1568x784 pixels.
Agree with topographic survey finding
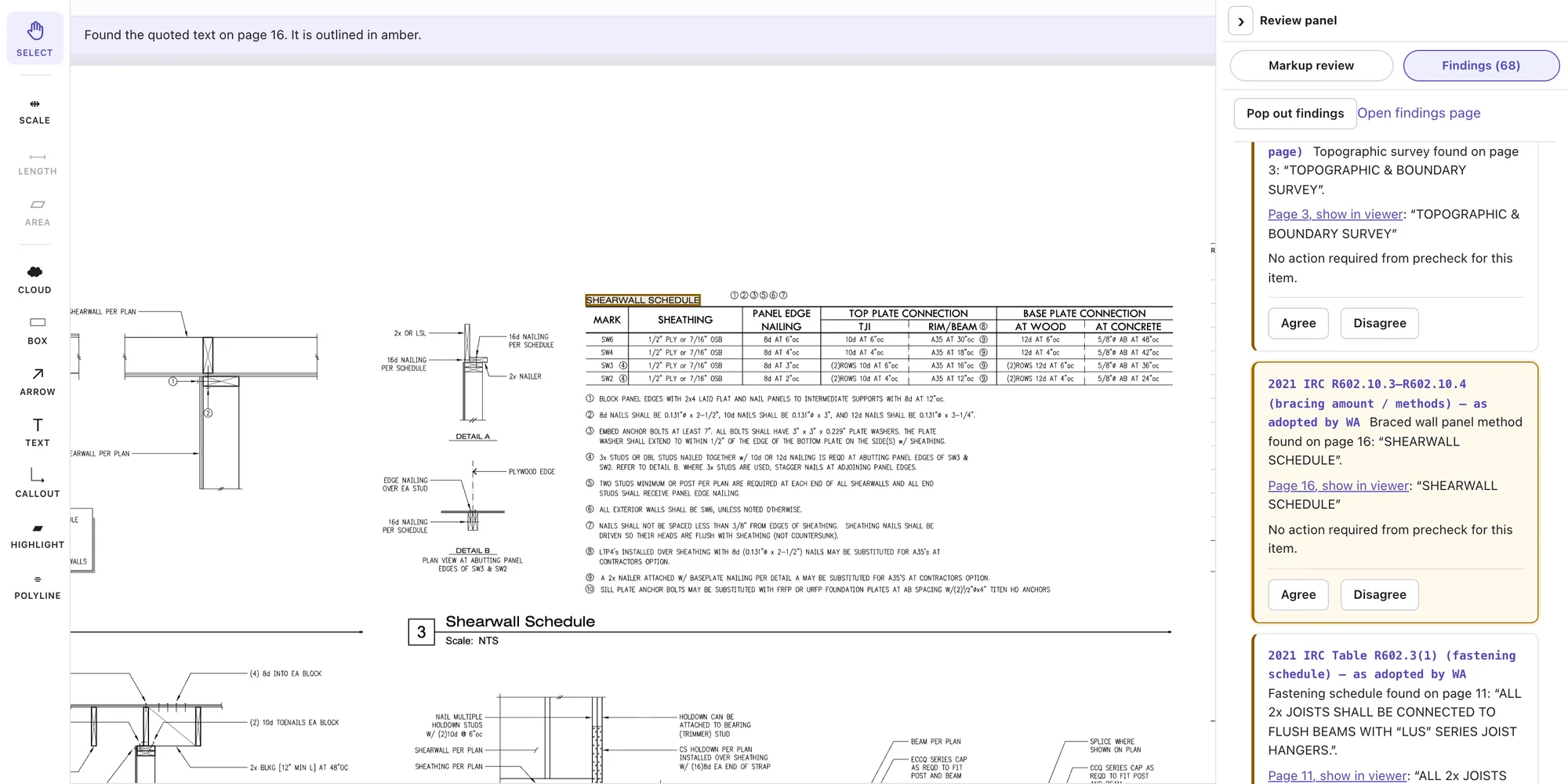pos(1298,323)
